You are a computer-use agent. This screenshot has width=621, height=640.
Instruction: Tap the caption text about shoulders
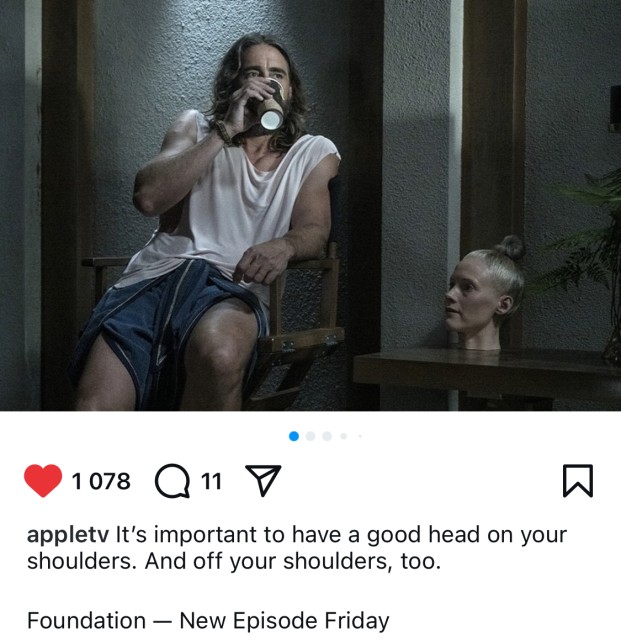tap(297, 548)
